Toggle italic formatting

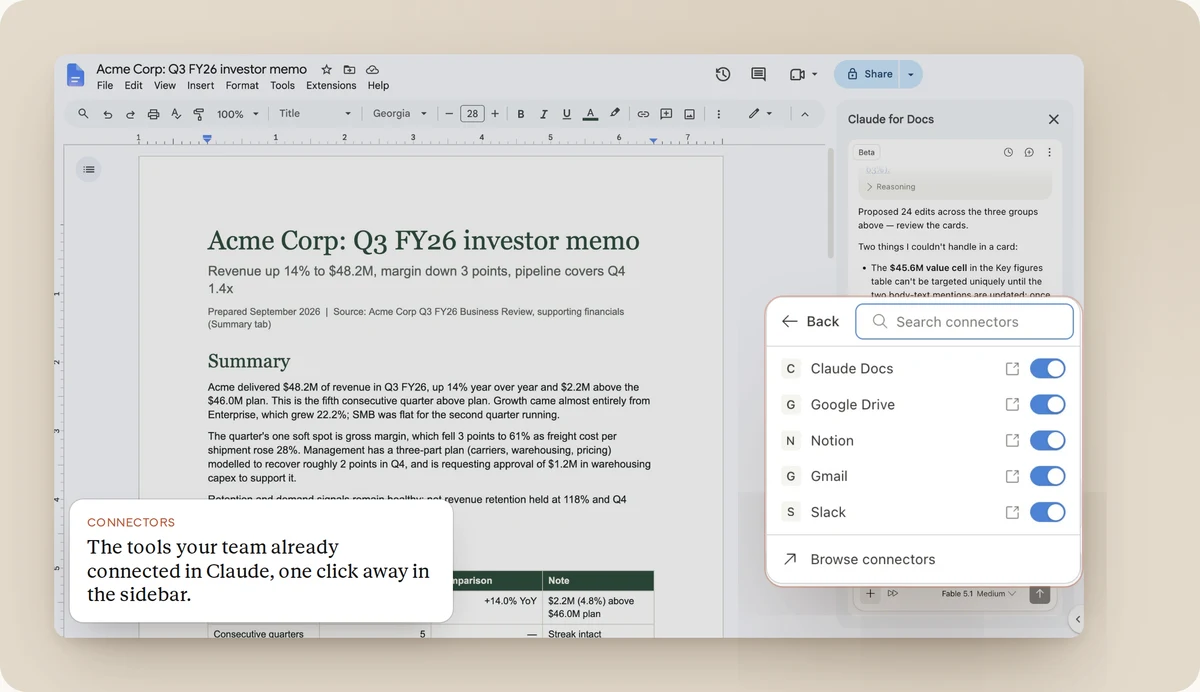click(x=544, y=114)
